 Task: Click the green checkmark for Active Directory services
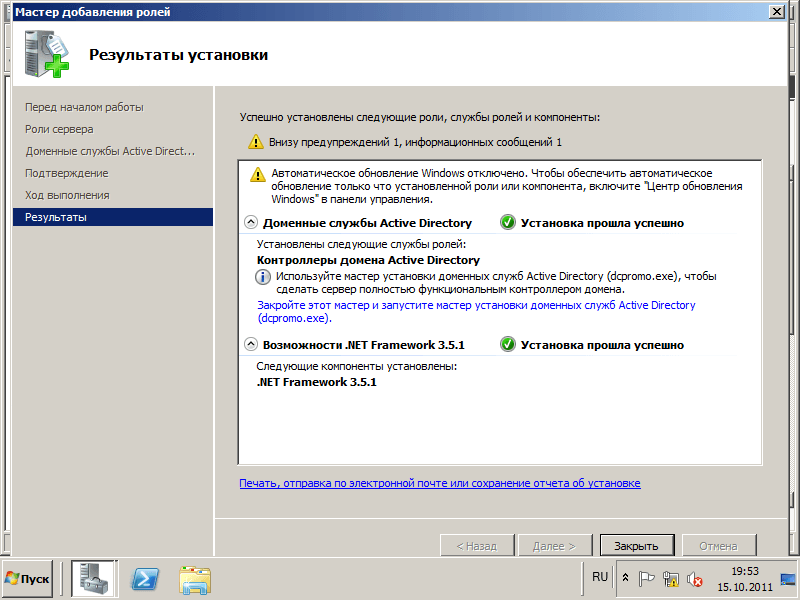pos(508,223)
